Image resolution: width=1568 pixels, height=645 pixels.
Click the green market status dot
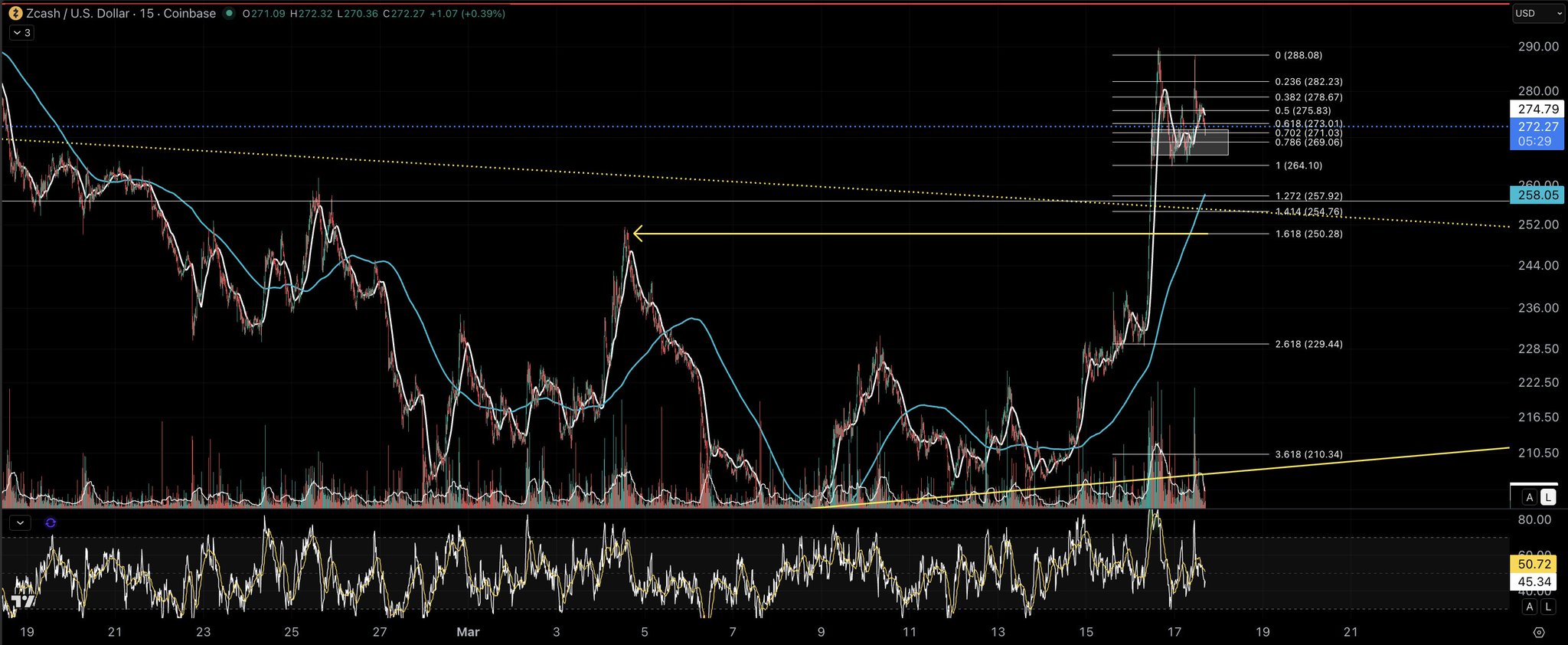tap(228, 13)
